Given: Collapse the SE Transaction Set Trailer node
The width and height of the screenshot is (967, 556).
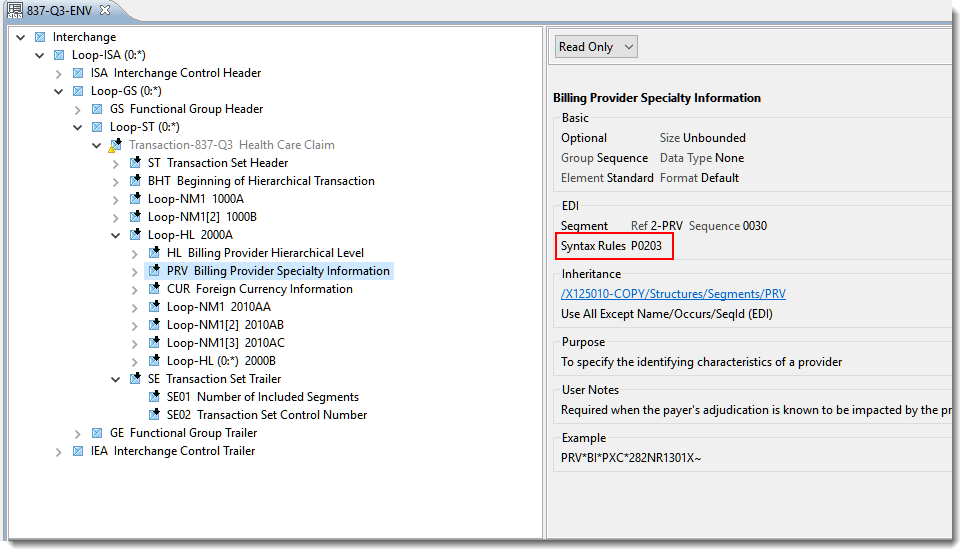Looking at the screenshot, I should pyautogui.click(x=117, y=379).
